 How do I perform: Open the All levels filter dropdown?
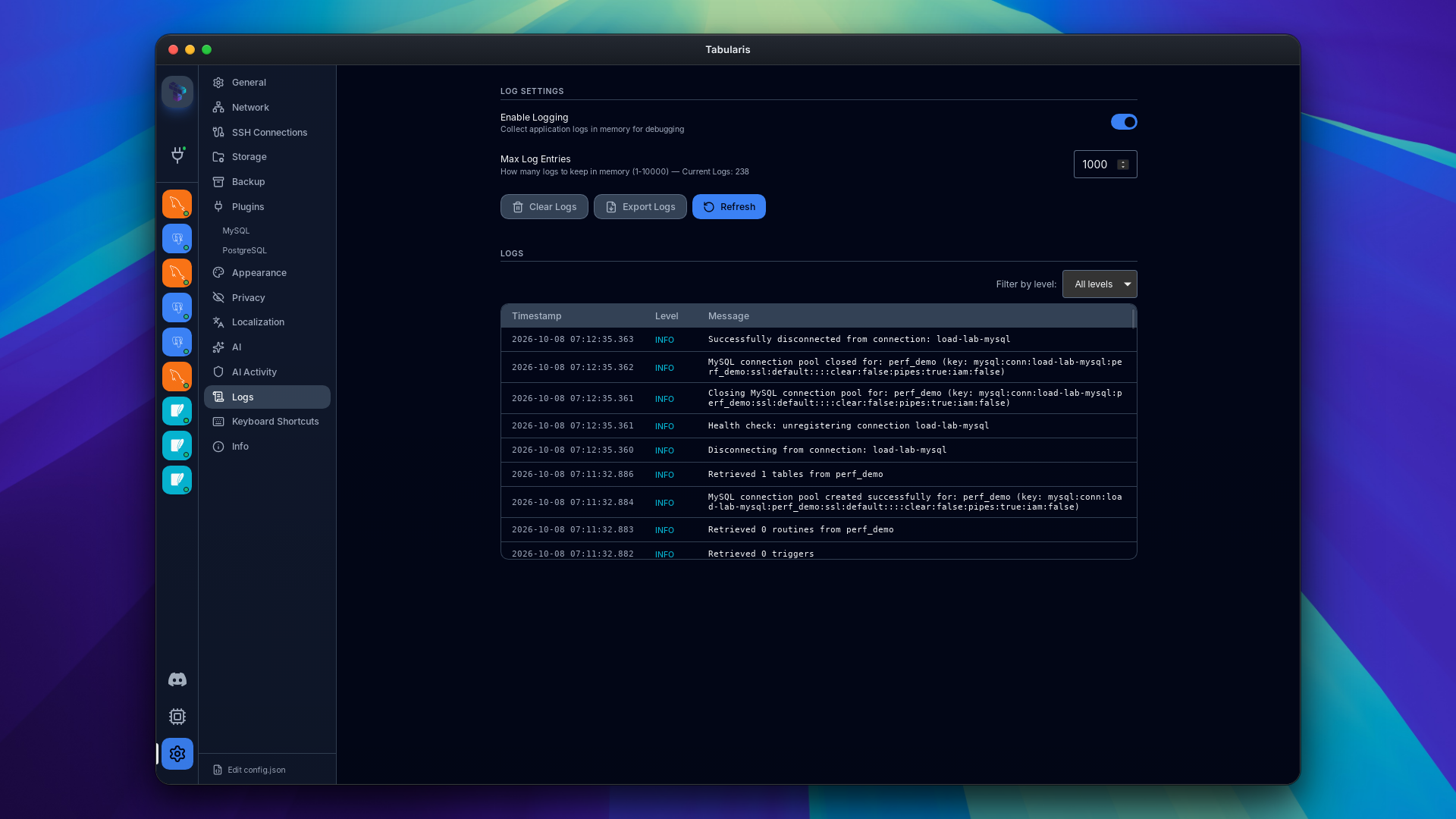click(1100, 284)
